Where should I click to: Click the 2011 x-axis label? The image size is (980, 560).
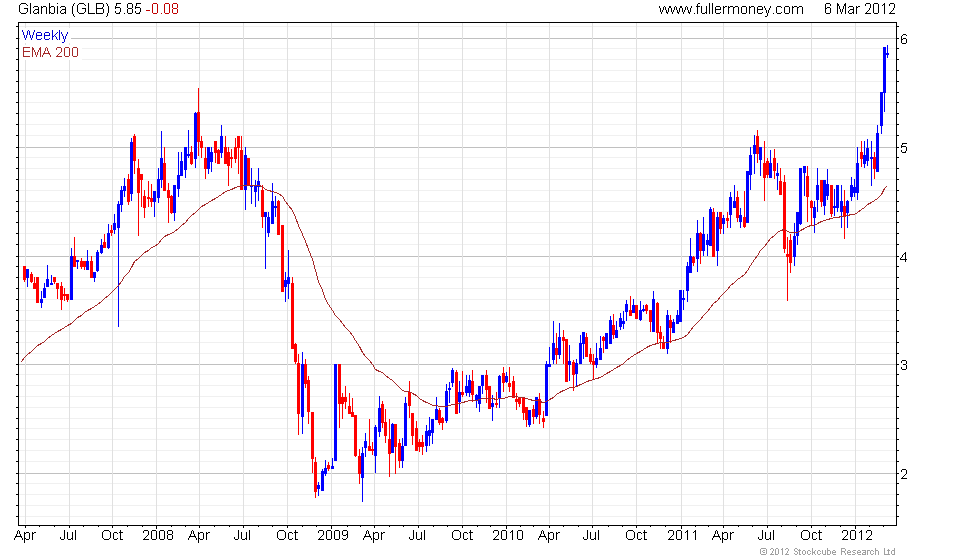point(682,536)
